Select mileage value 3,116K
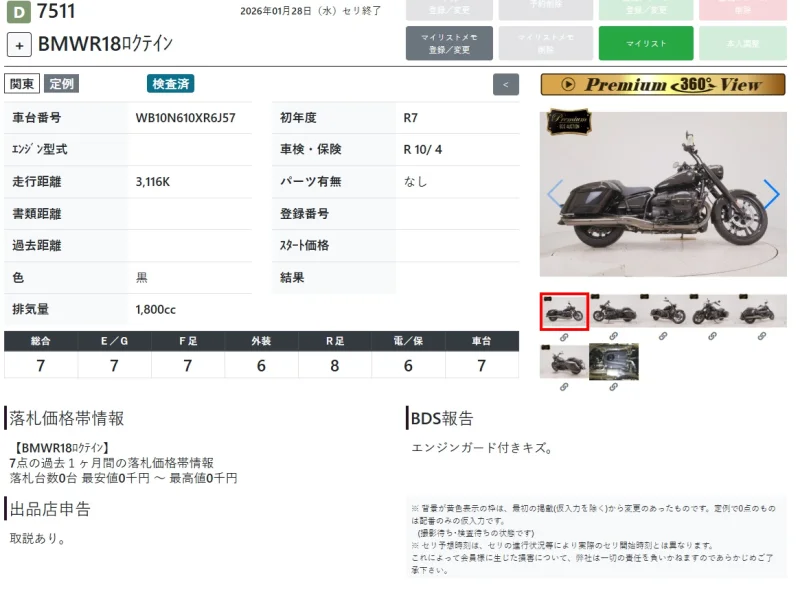The image size is (800, 600). click(153, 182)
